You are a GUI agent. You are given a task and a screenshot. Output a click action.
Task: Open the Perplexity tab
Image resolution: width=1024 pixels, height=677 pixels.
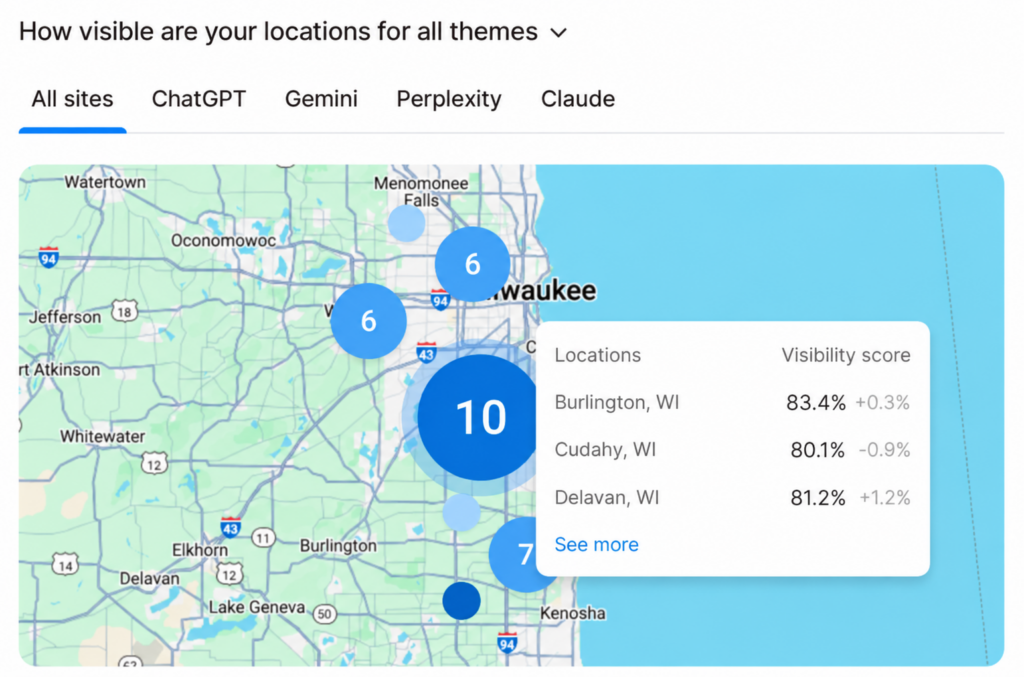[449, 99]
